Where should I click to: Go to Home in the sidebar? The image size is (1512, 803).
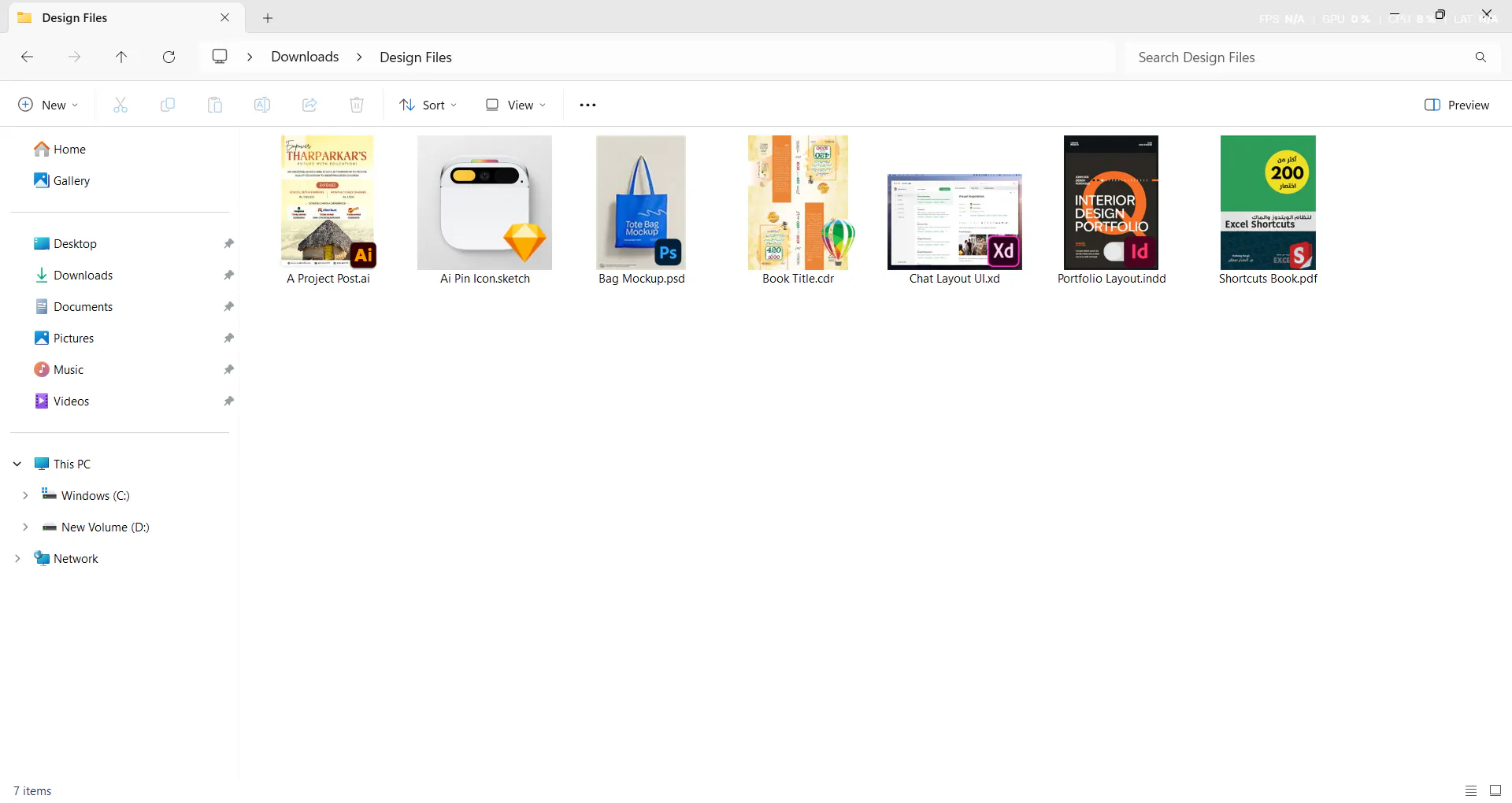(61, 149)
